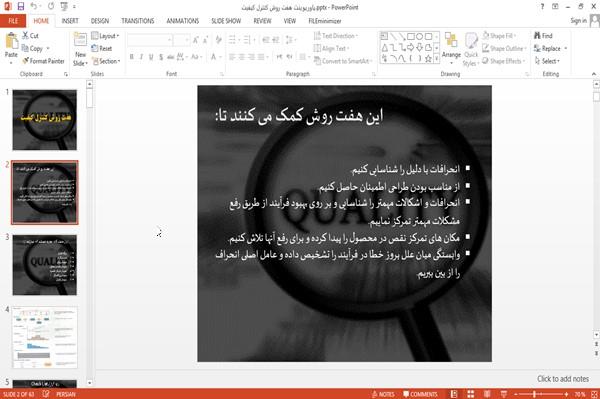Click the Undo arrow icon
The width and height of the screenshot is (600, 399).
point(34,7)
